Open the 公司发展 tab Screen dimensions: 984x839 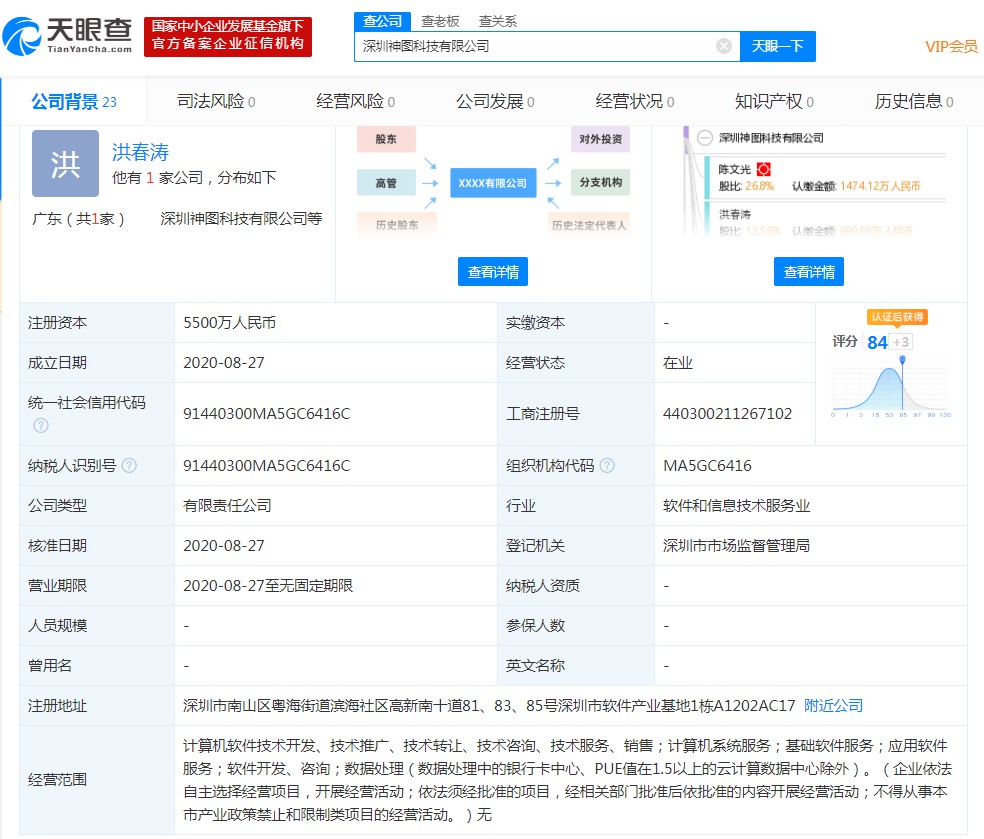(495, 102)
